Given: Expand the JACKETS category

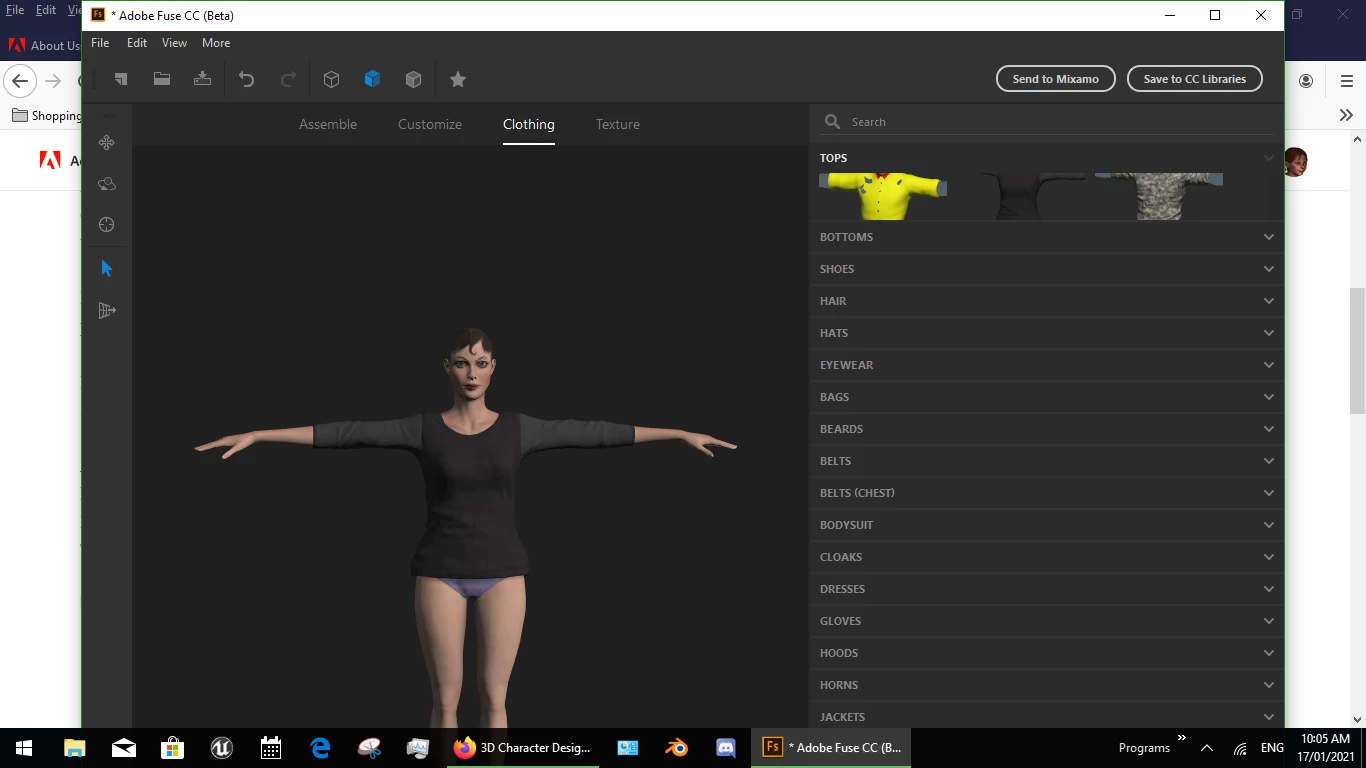Looking at the screenshot, I should (x=1047, y=715).
